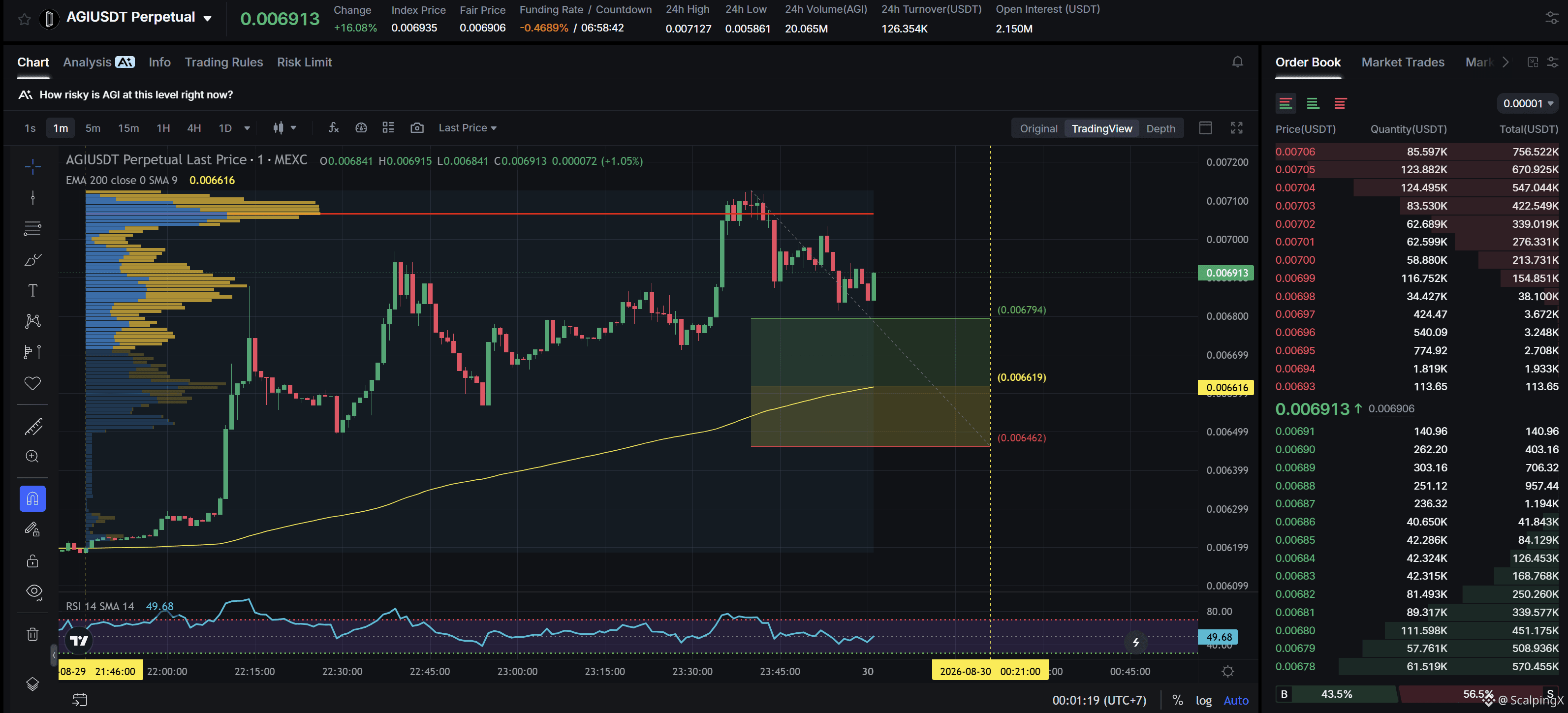
Task: Toggle Auto scale mode
Action: [1236, 700]
